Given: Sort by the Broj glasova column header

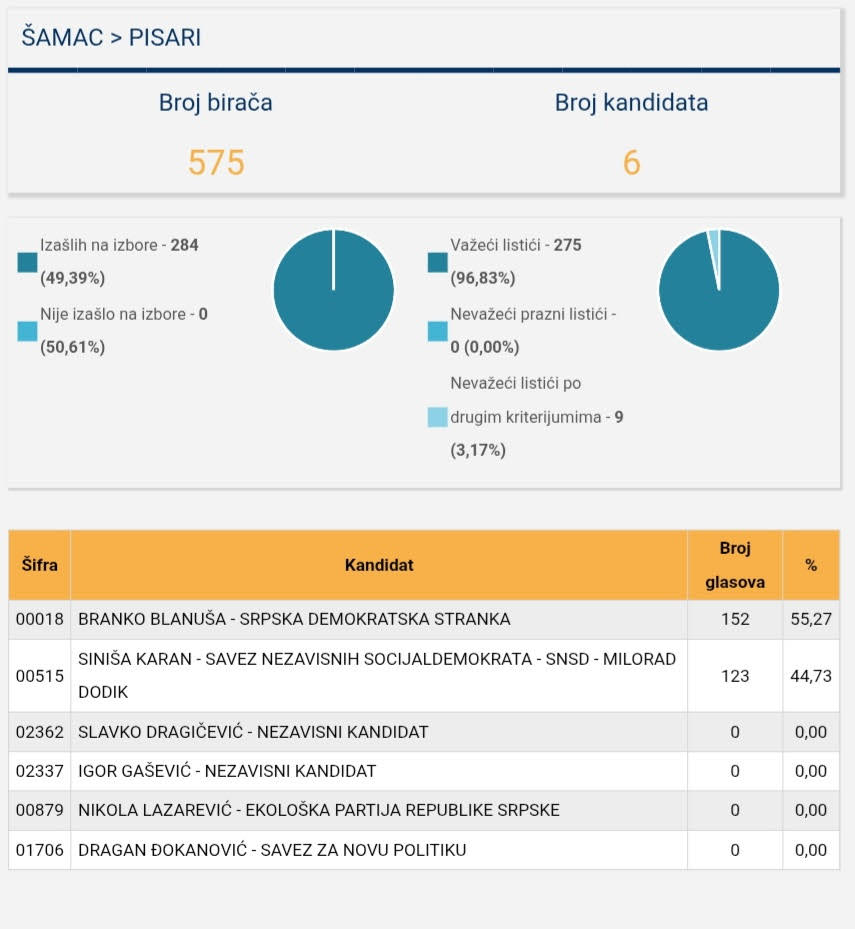Looking at the screenshot, I should point(735,565).
